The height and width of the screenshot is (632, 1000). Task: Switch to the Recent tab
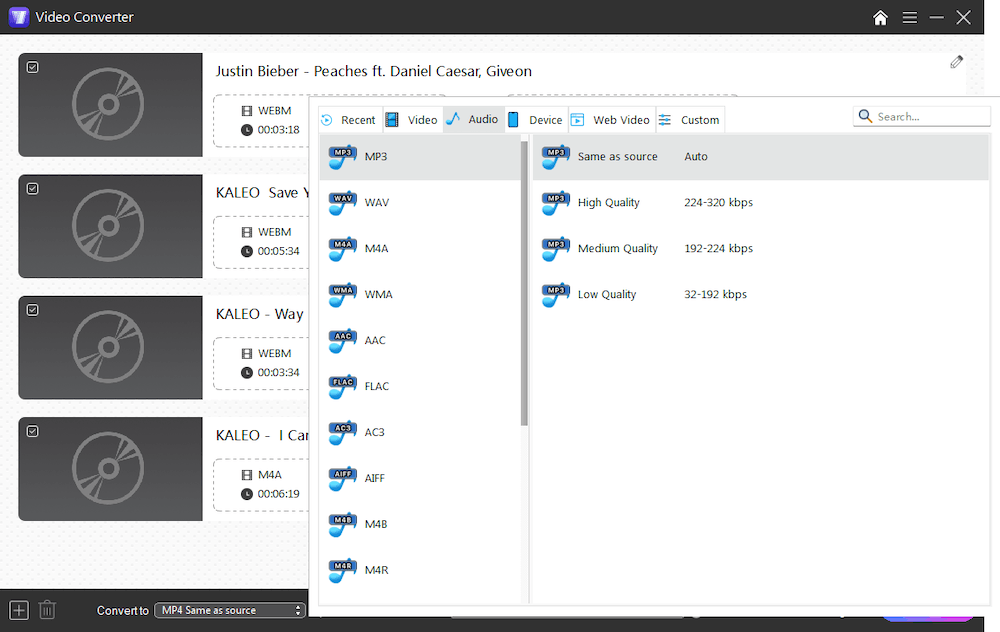(x=349, y=120)
